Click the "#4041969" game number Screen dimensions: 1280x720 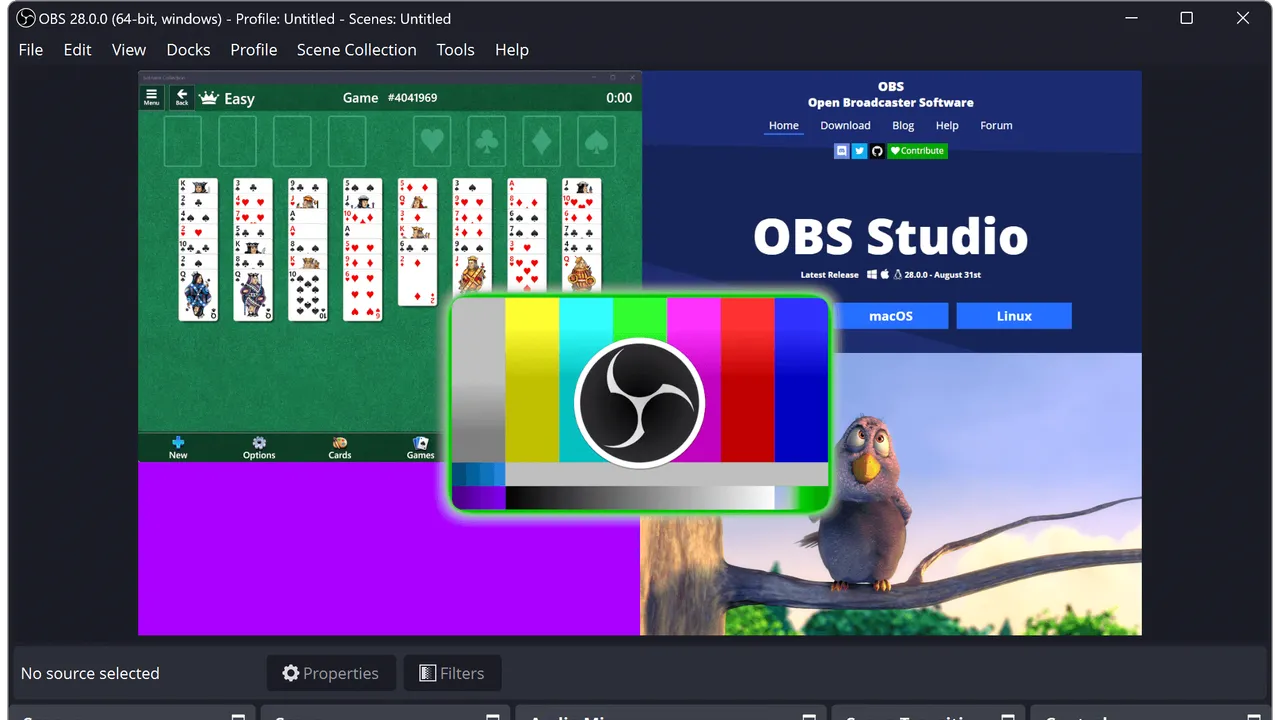[411, 98]
